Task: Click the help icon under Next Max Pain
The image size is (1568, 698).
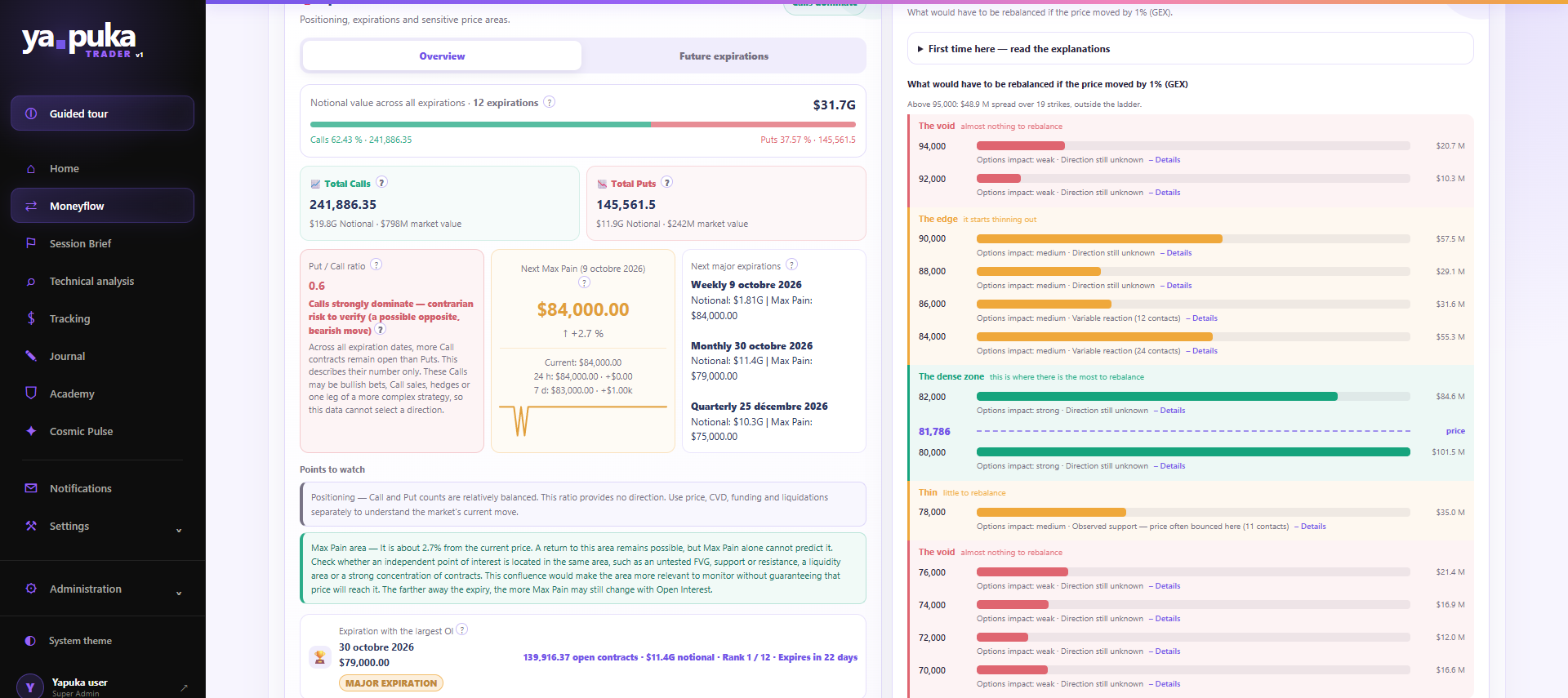Action: click(x=584, y=282)
